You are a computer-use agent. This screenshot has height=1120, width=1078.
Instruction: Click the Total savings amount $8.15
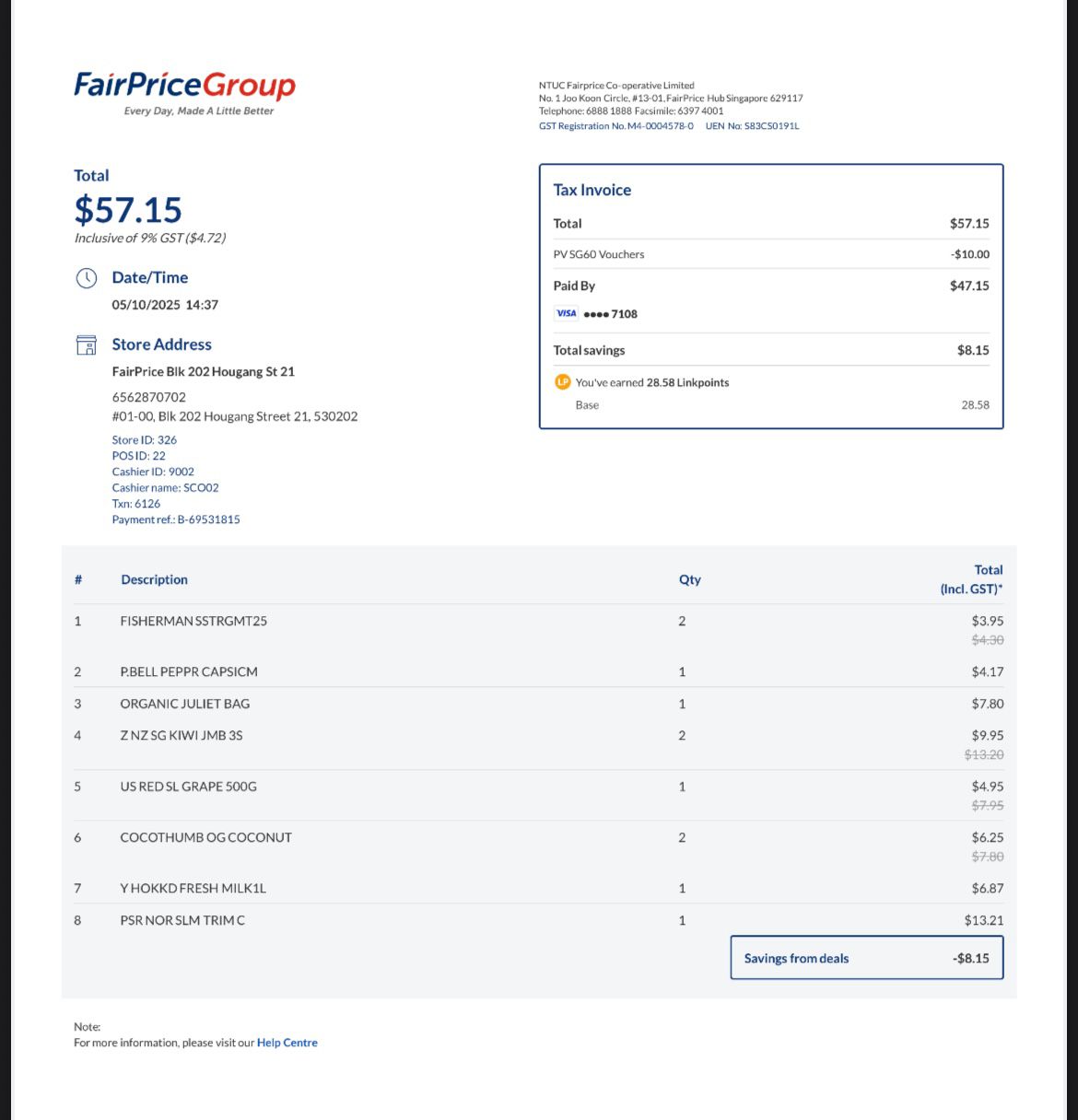[x=973, y=350]
